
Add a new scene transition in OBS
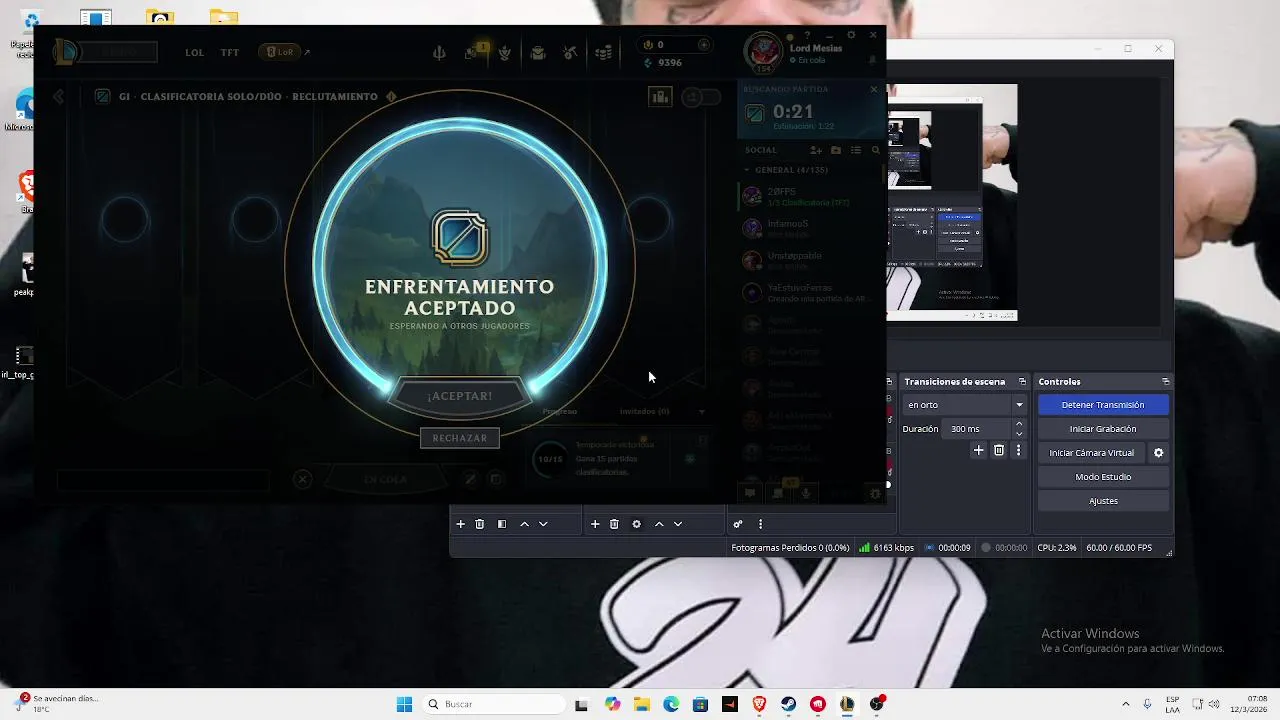tap(979, 451)
